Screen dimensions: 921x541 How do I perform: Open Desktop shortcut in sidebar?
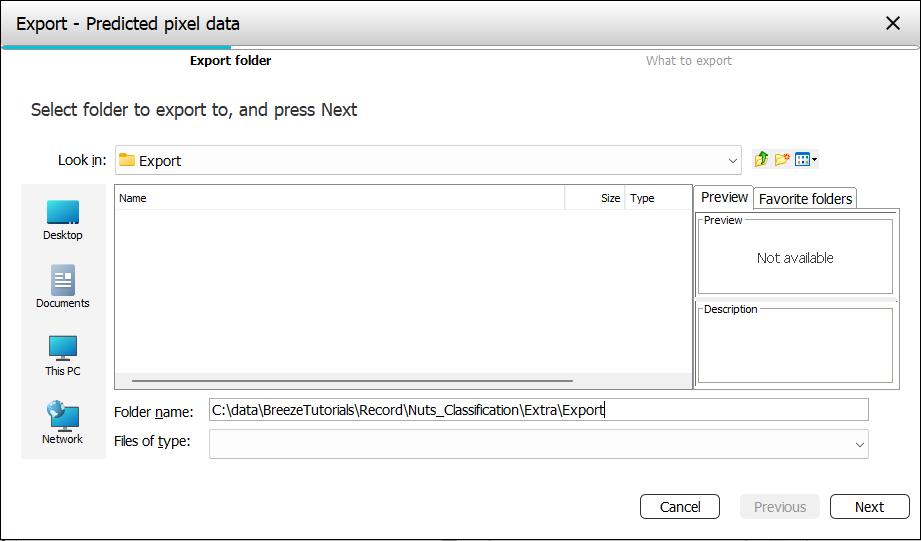[x=62, y=219]
